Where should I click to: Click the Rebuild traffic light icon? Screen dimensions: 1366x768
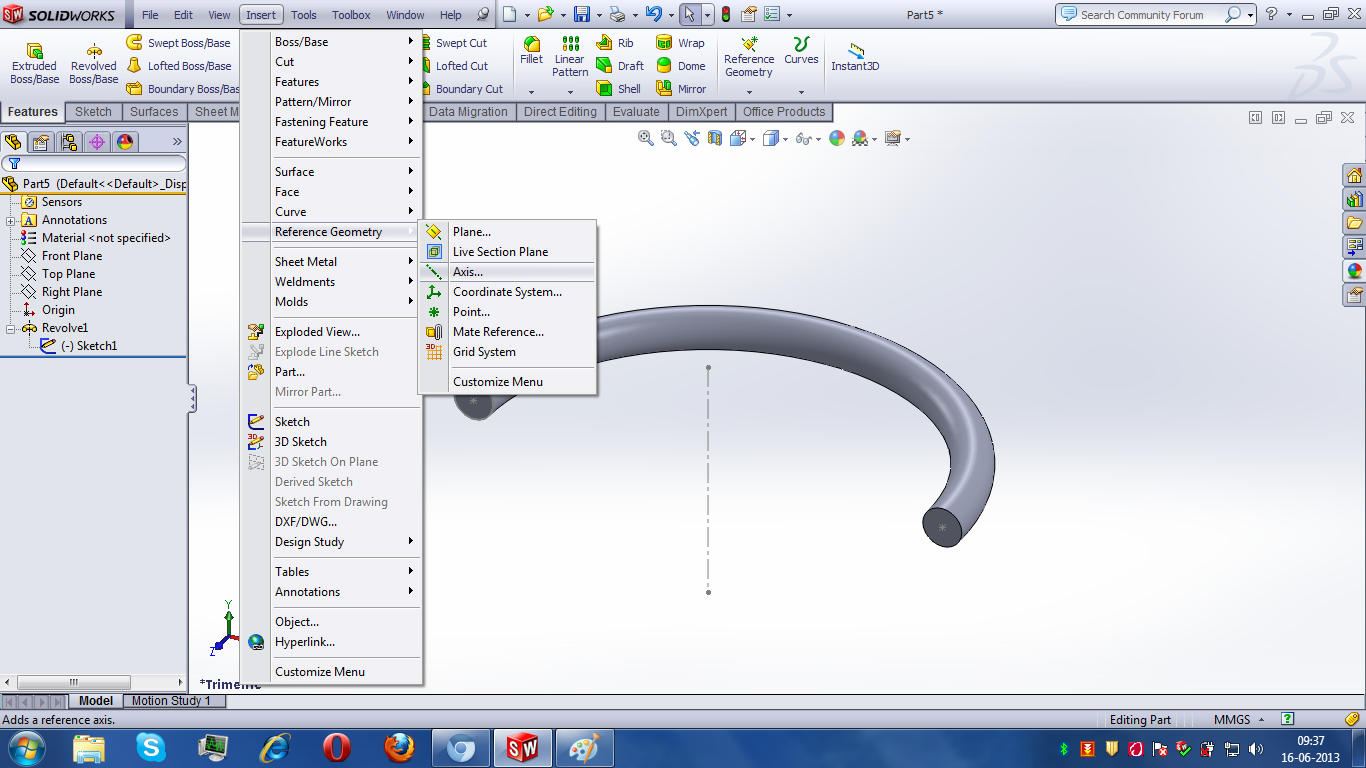tap(725, 15)
